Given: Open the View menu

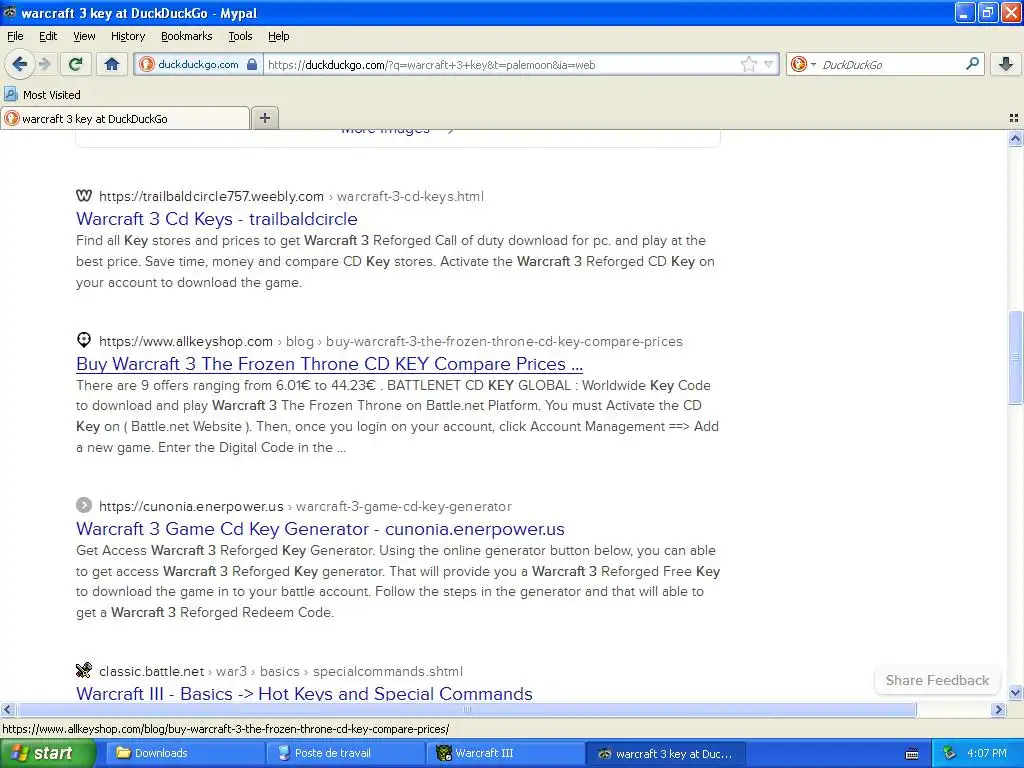Looking at the screenshot, I should coord(84,36).
